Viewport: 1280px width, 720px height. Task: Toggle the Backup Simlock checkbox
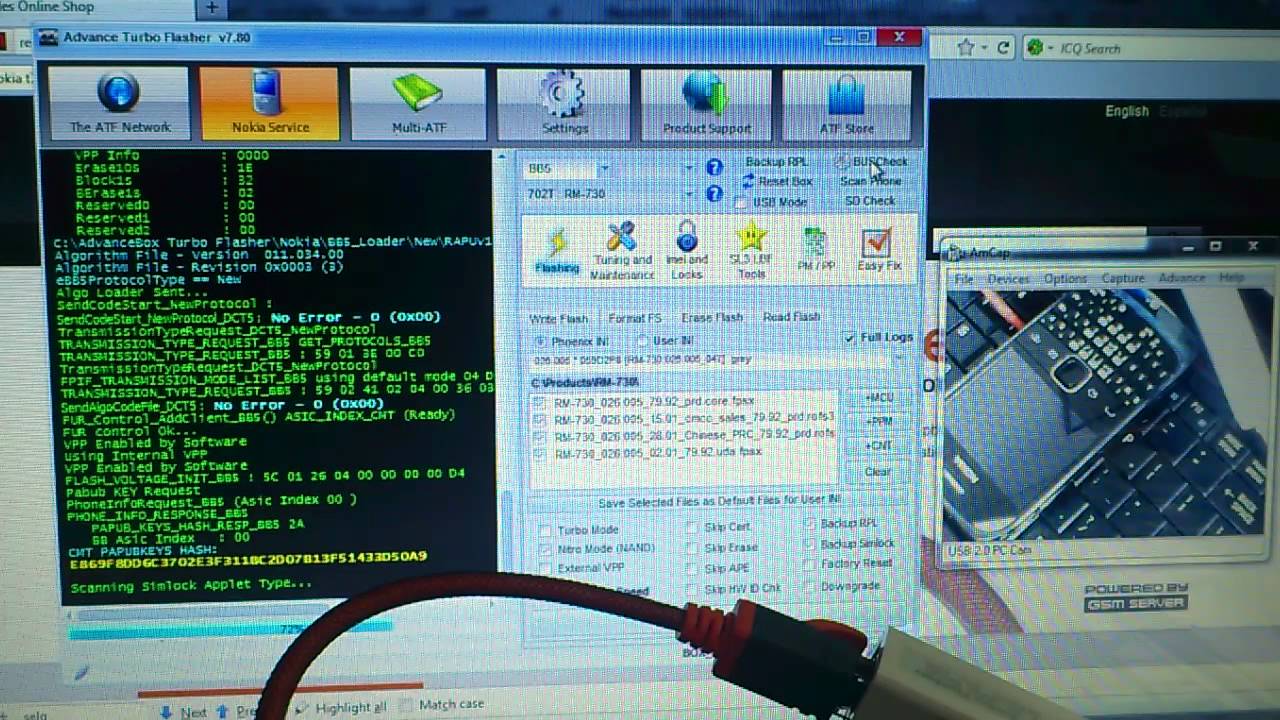coord(850,543)
